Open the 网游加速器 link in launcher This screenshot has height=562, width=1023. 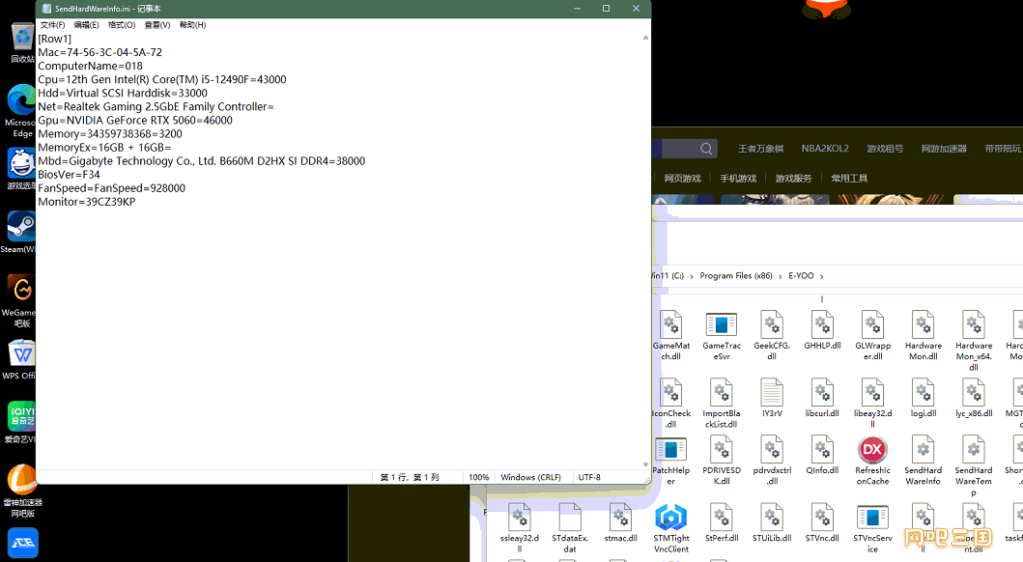pos(943,149)
